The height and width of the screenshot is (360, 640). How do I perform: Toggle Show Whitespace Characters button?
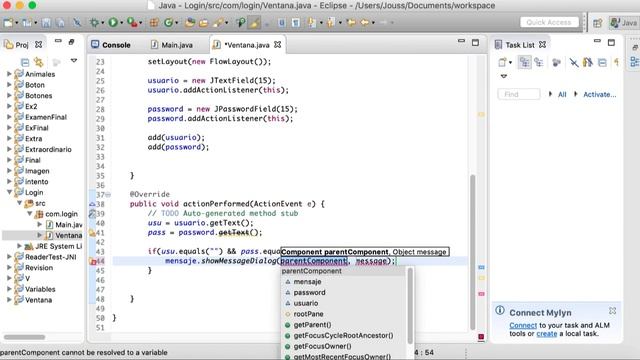click(x=296, y=23)
